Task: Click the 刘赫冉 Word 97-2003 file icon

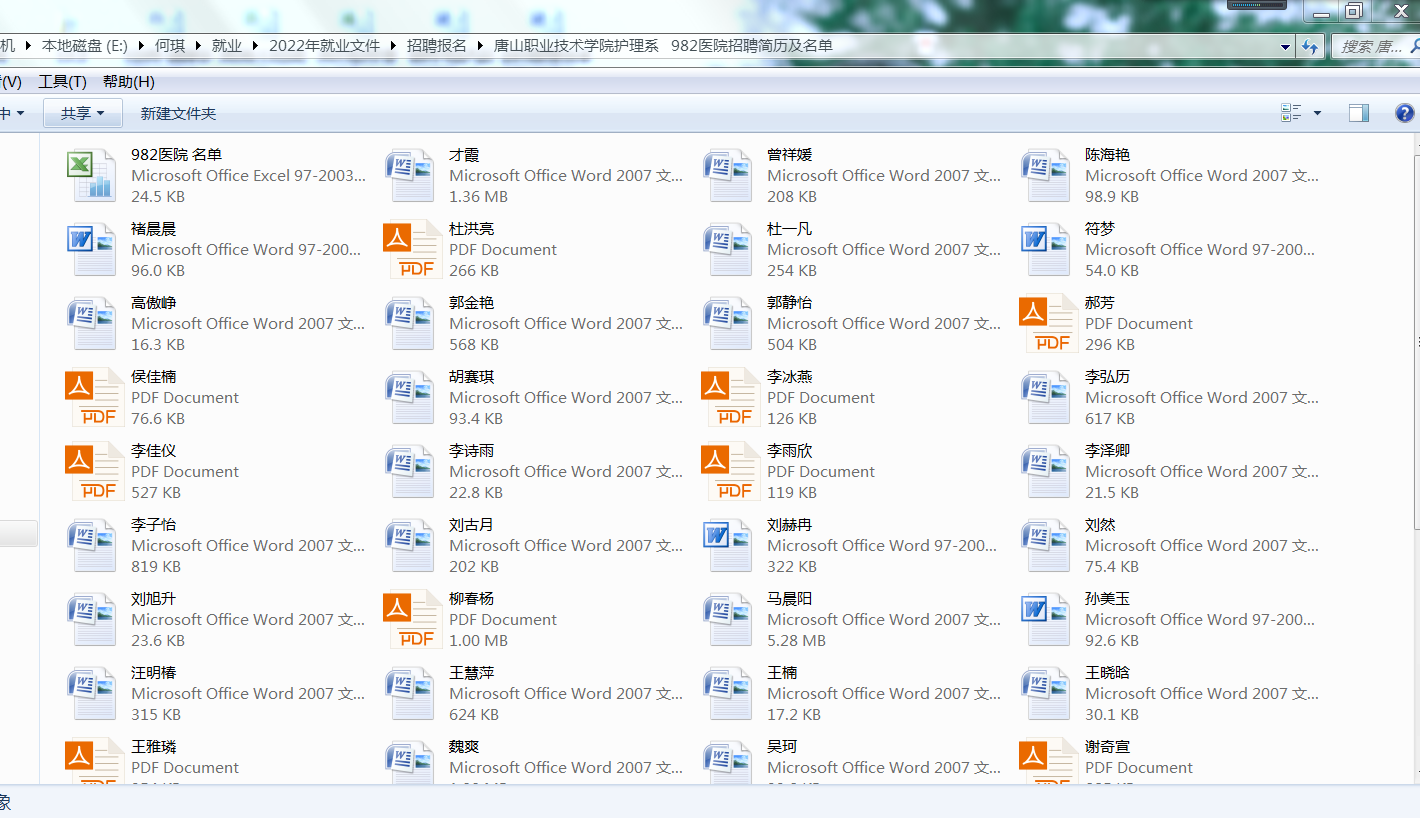Action: point(728,546)
